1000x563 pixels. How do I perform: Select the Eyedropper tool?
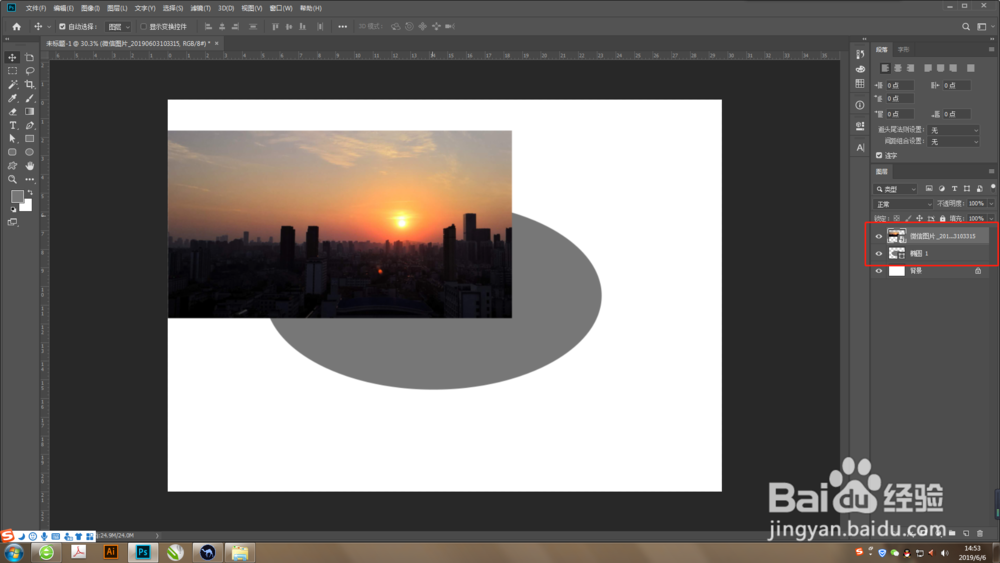[x=12, y=98]
